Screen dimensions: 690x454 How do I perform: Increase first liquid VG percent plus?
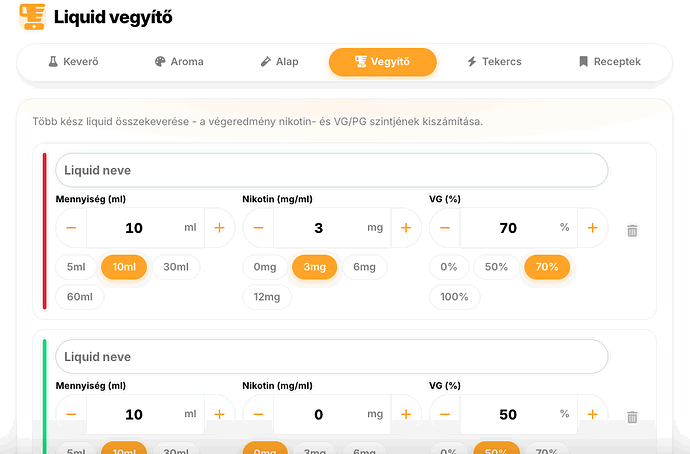[592, 228]
